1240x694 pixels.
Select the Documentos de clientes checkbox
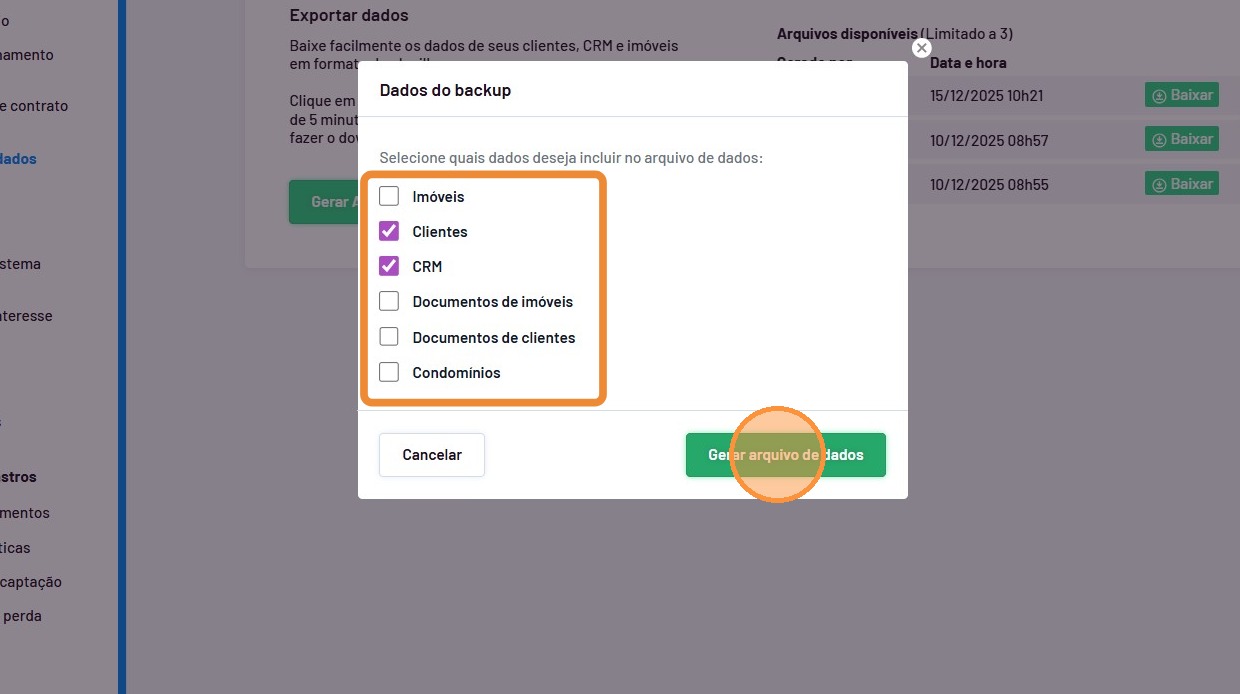coord(389,337)
